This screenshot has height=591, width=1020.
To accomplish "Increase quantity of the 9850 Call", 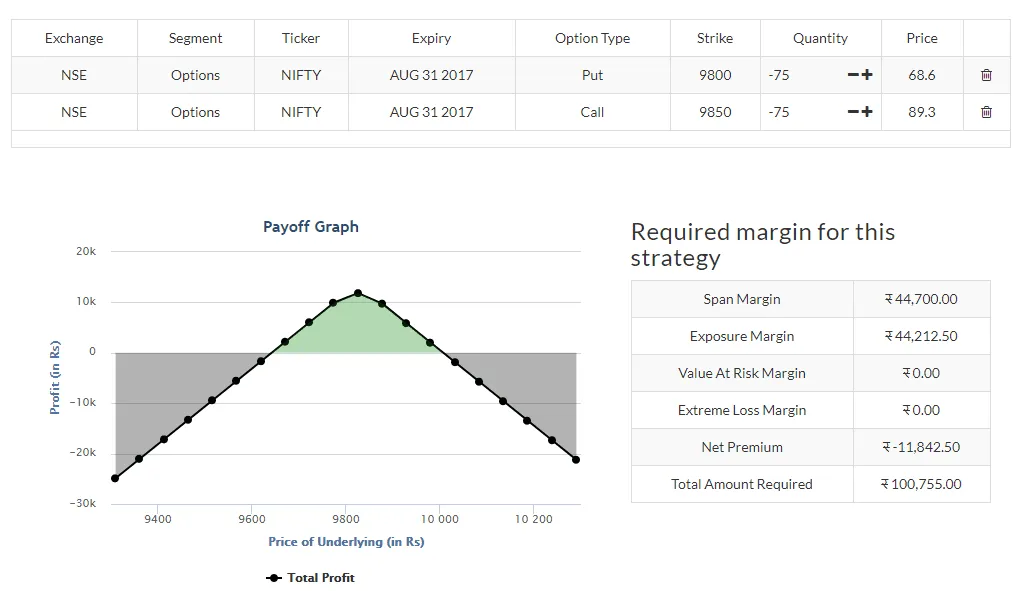I will (866, 112).
